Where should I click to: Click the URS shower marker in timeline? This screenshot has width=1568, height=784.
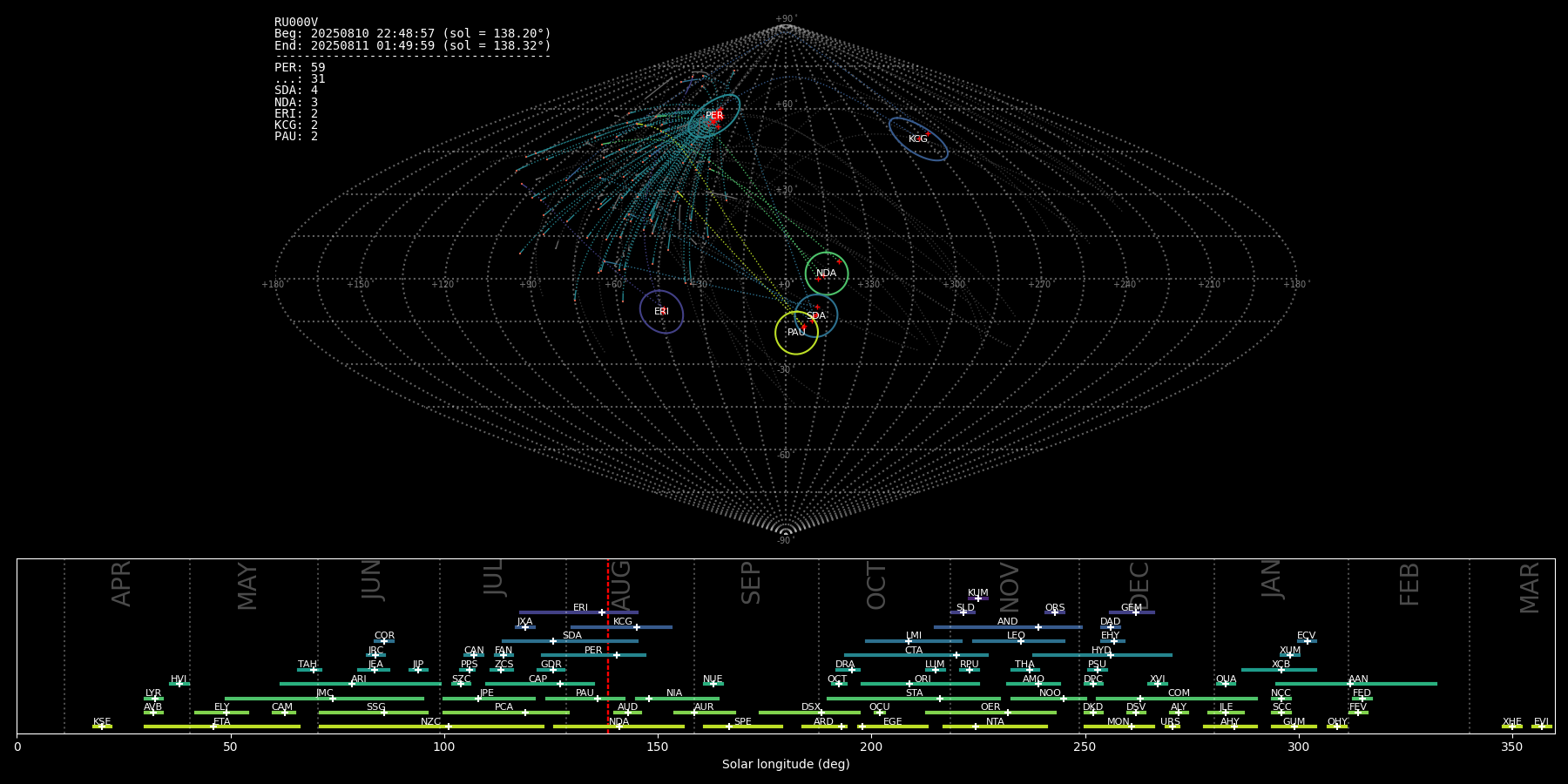tap(1172, 727)
